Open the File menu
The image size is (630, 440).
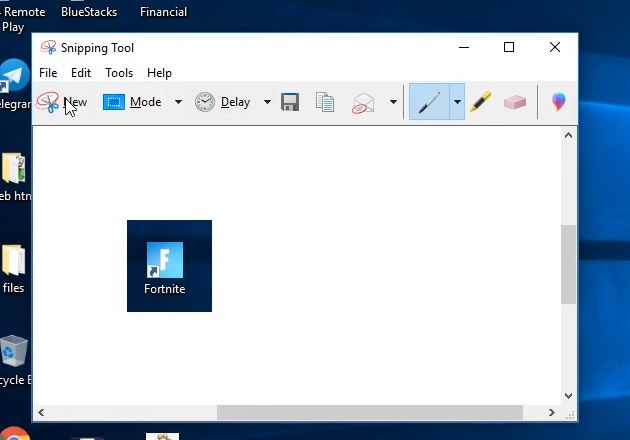click(x=48, y=73)
